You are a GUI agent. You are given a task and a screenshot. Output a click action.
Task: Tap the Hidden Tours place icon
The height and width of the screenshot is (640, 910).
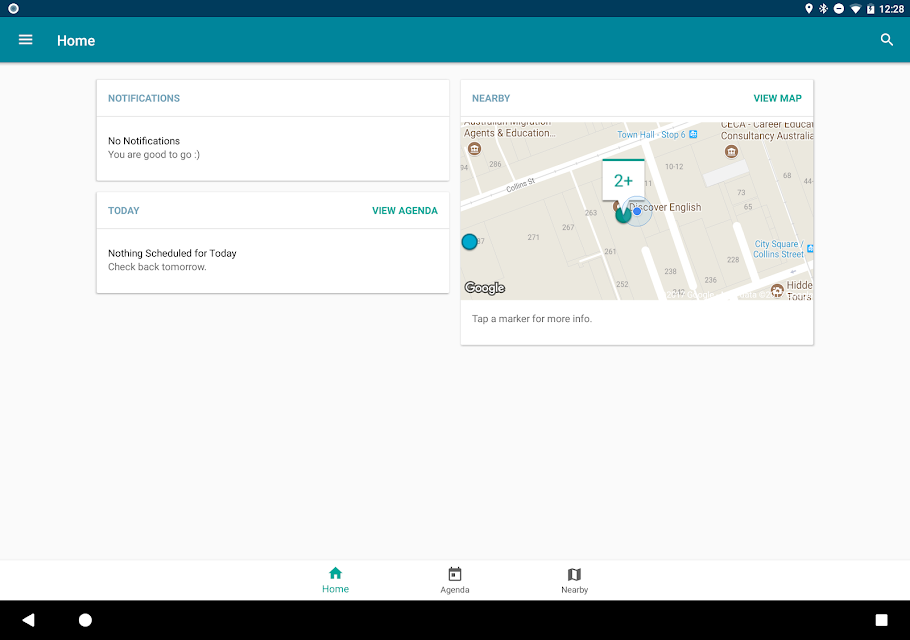click(x=777, y=290)
